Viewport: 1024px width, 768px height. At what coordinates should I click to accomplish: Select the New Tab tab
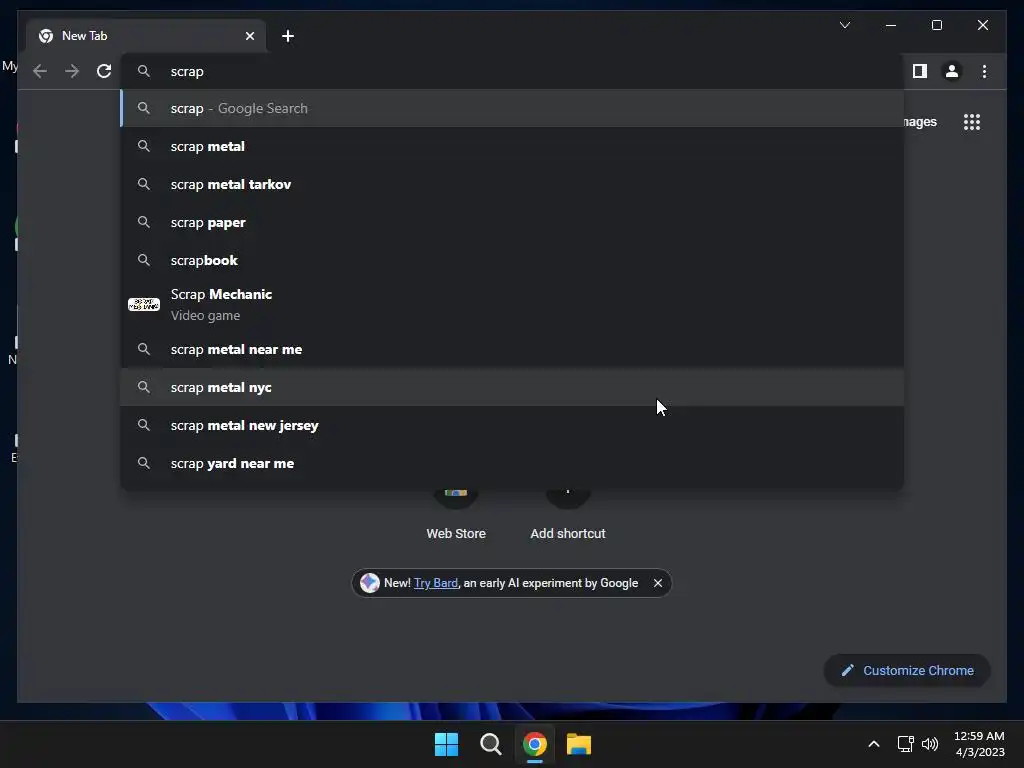146,36
